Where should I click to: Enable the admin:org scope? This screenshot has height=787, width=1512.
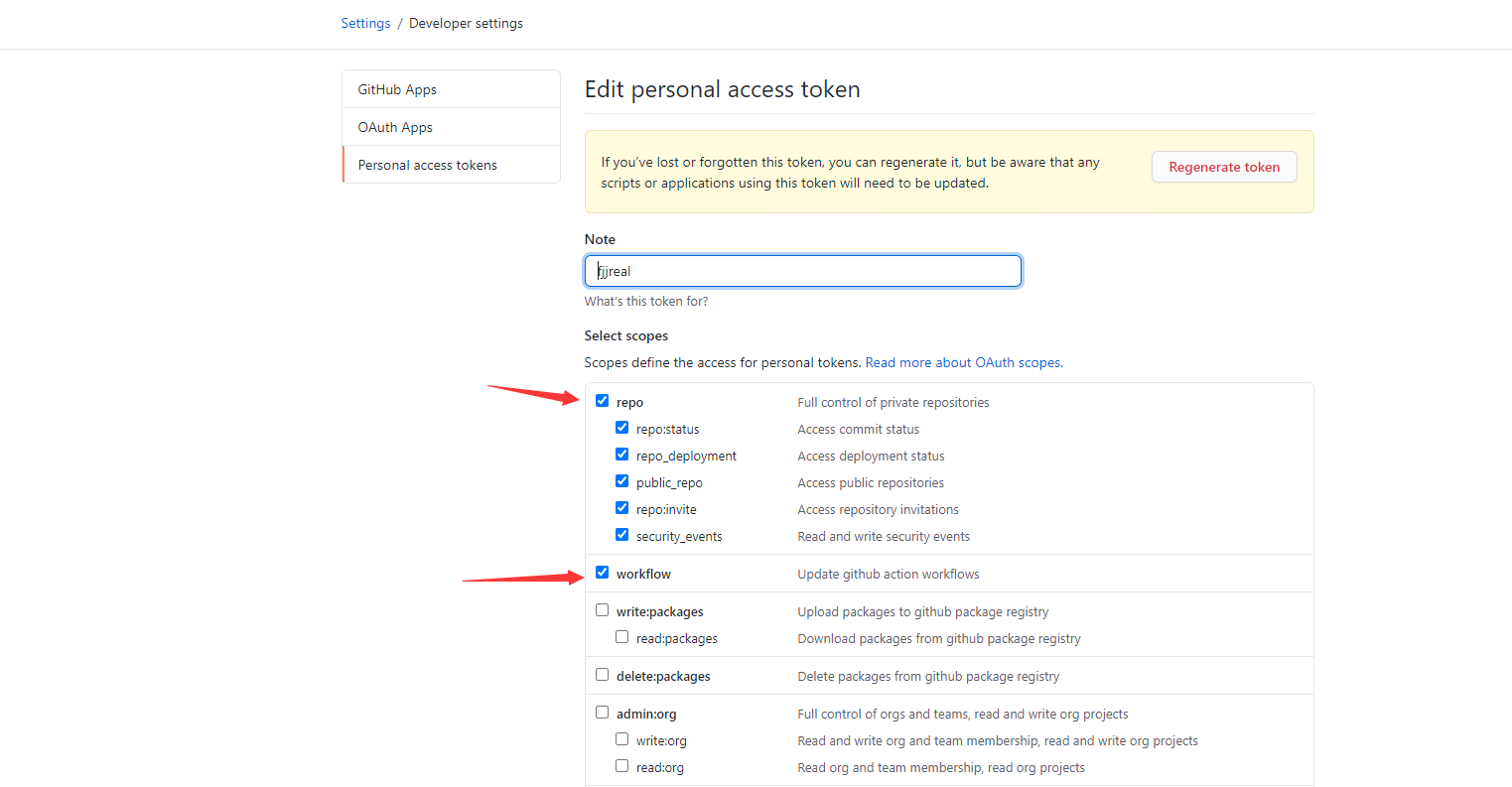click(603, 711)
